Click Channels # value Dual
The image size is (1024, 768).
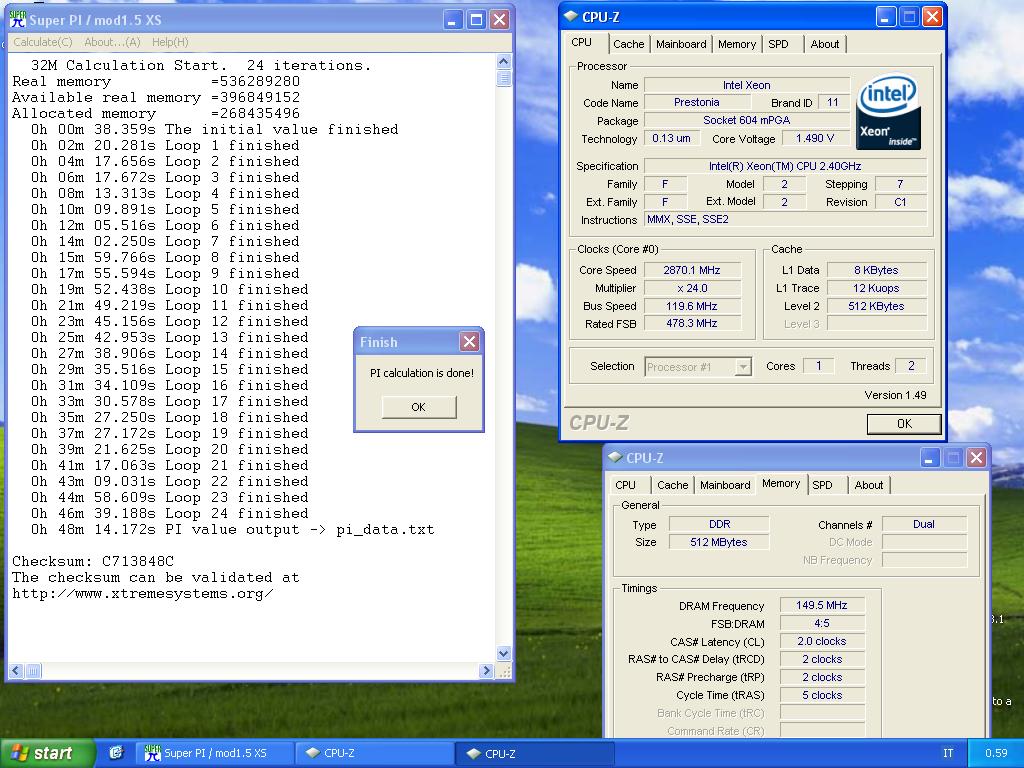point(923,524)
